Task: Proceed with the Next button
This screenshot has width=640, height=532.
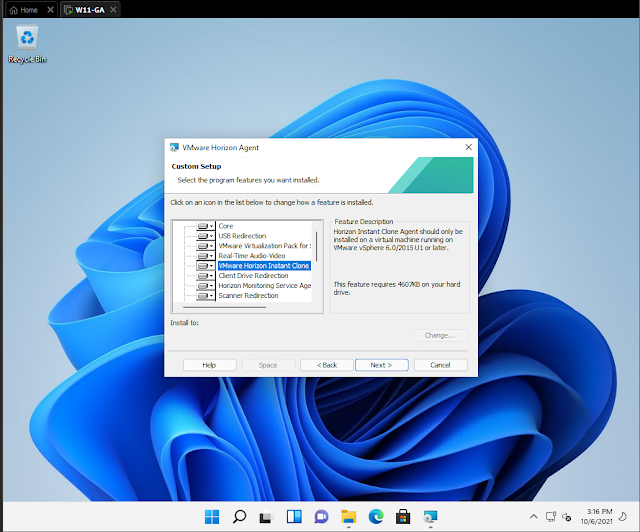Action: pos(382,365)
